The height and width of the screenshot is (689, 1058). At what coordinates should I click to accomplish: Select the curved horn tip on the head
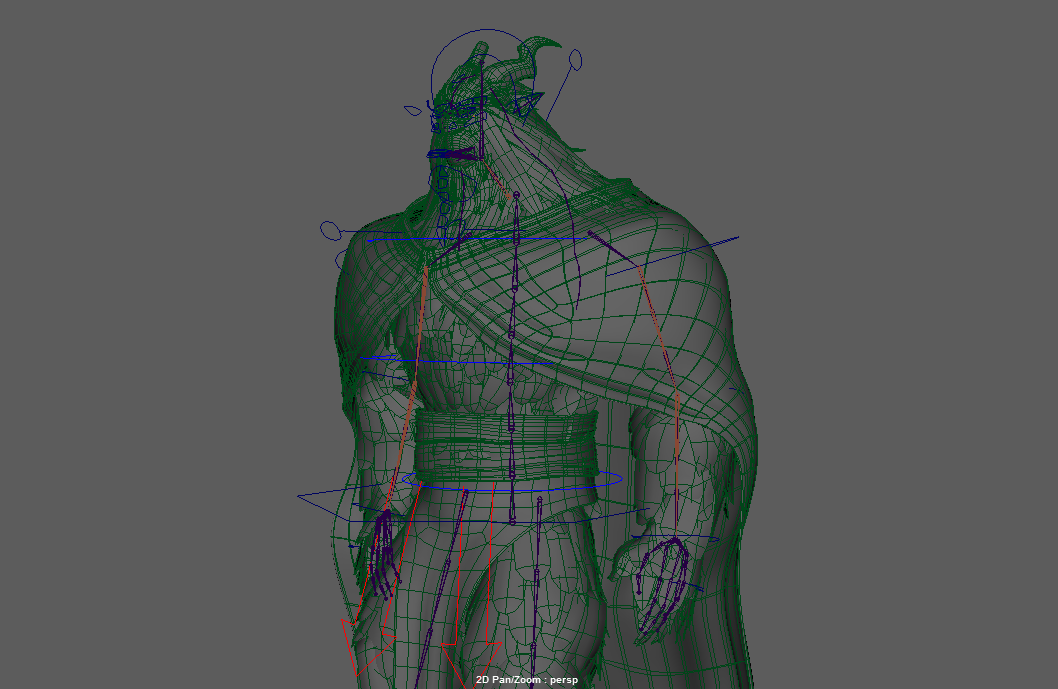(x=548, y=48)
